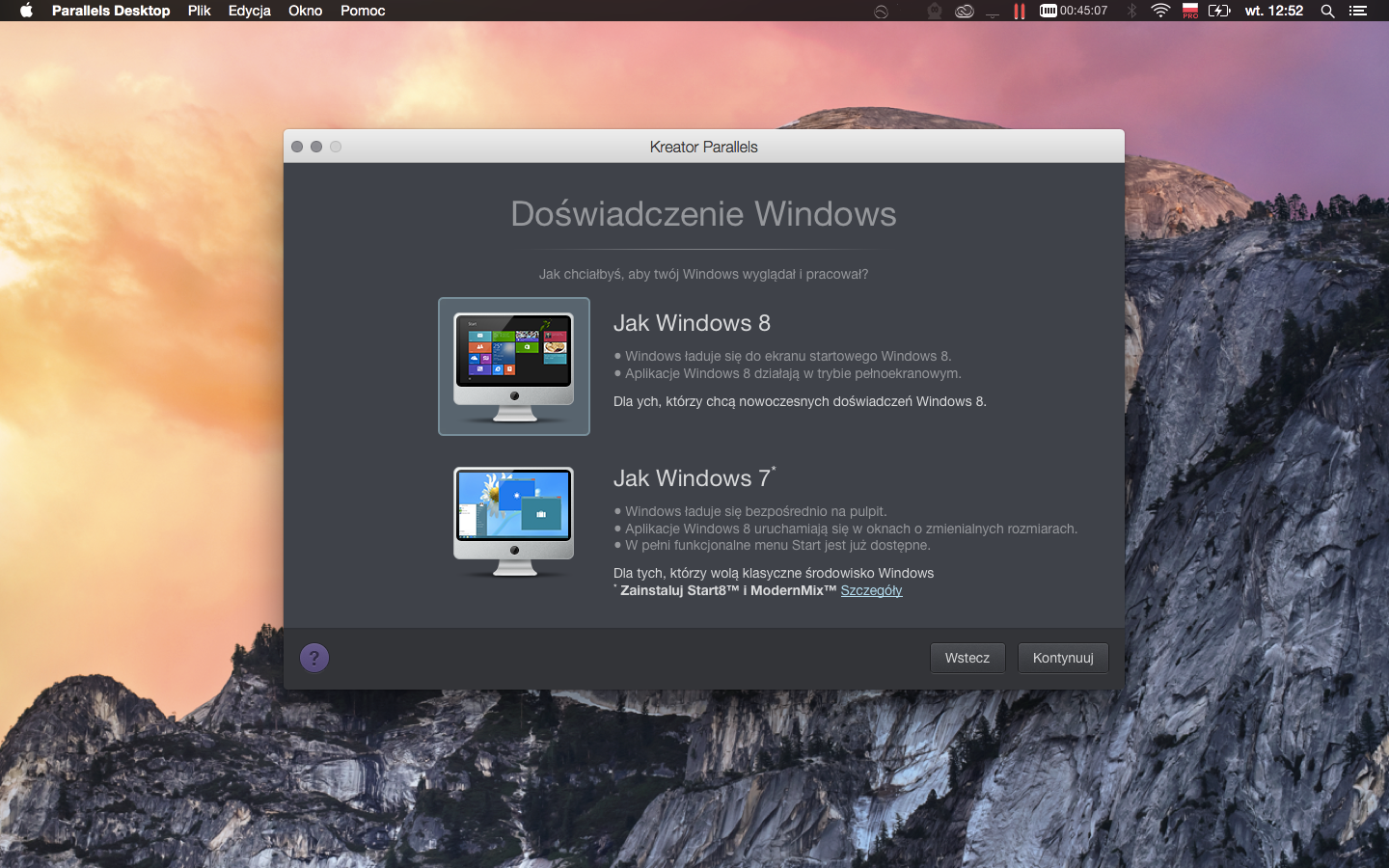Viewport: 1389px width, 868px height.
Task: Open help with the purple question mark
Action: point(314,658)
